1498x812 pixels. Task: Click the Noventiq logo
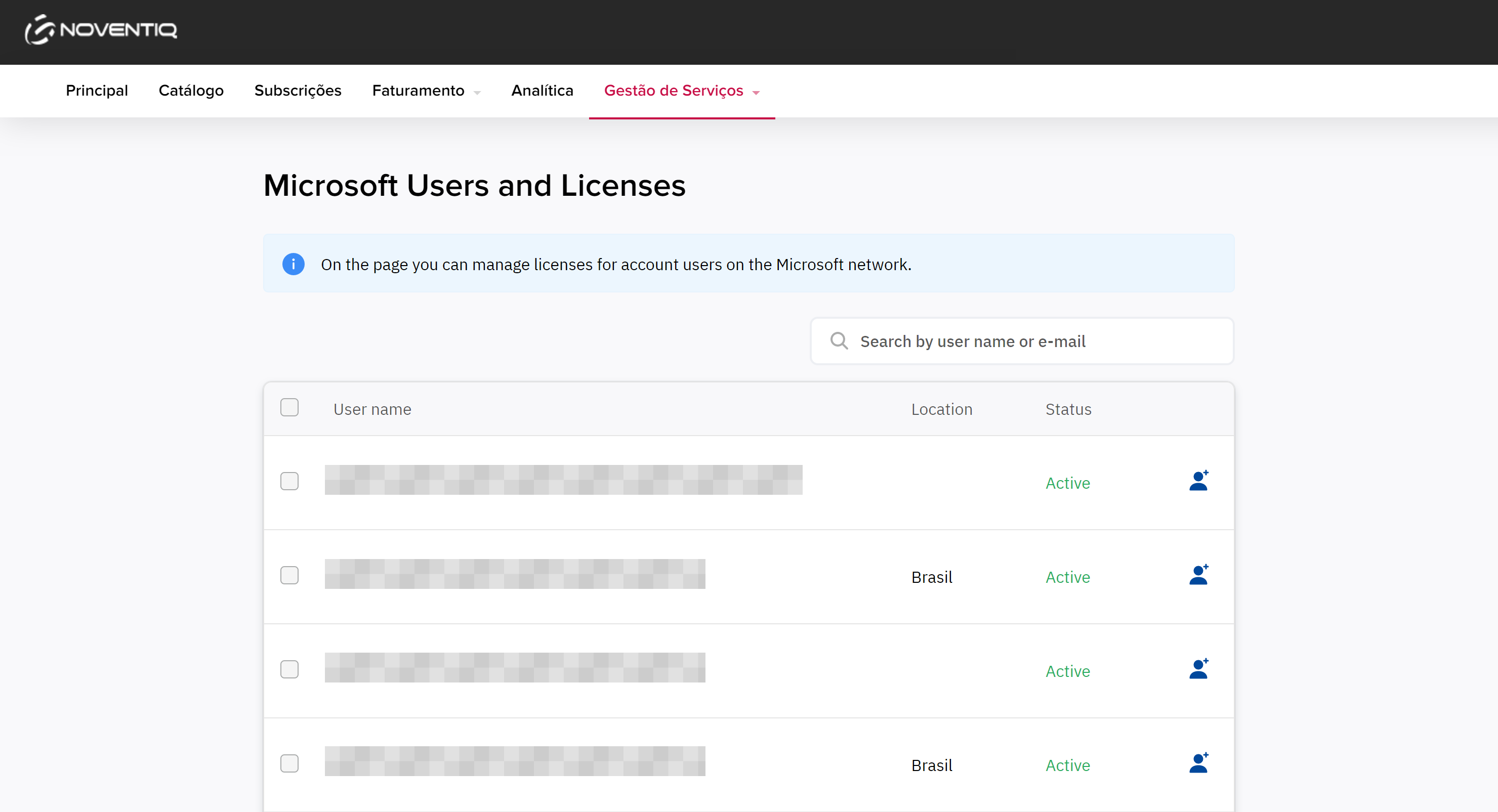point(101,30)
